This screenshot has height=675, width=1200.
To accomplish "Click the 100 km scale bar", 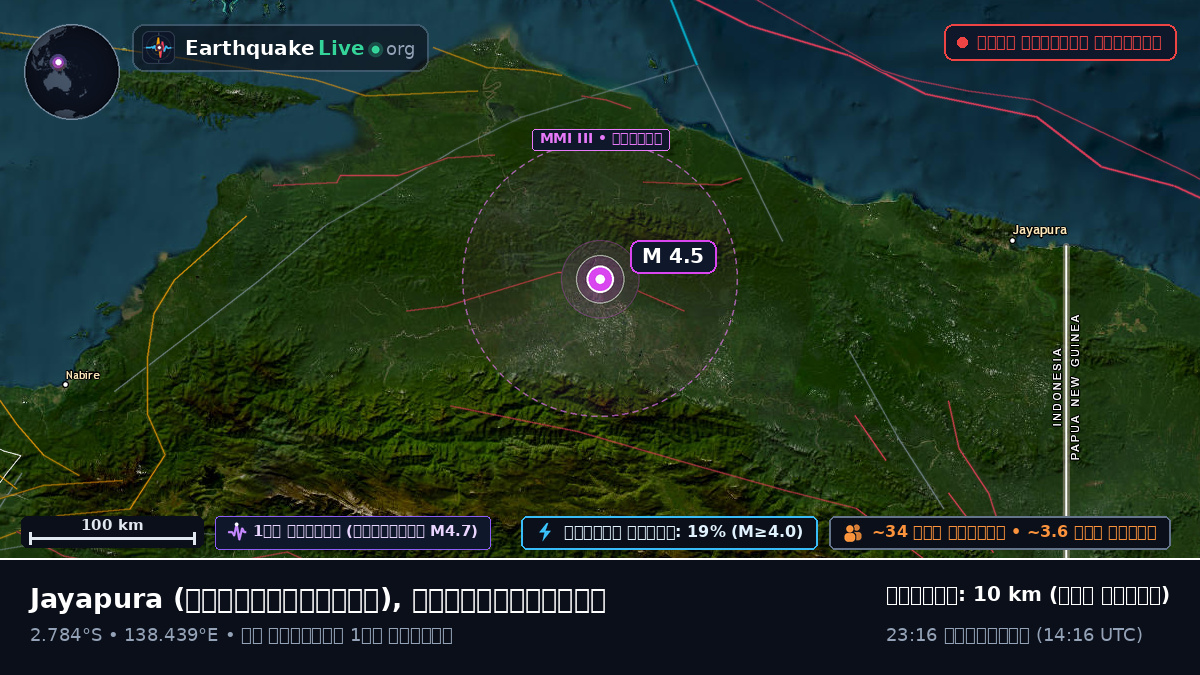I will (112, 532).
